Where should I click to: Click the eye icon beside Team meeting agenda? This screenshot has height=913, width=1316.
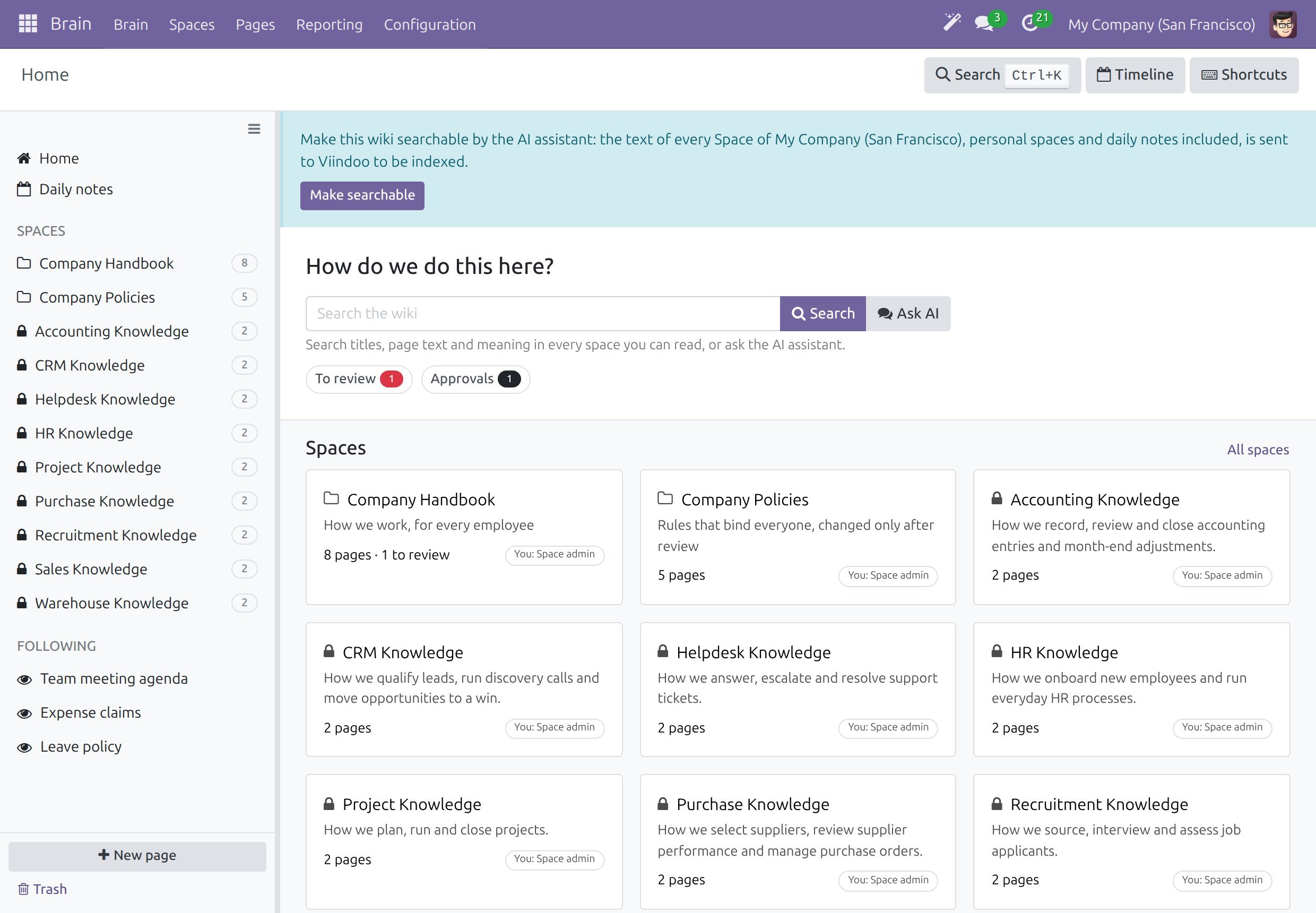pos(24,679)
